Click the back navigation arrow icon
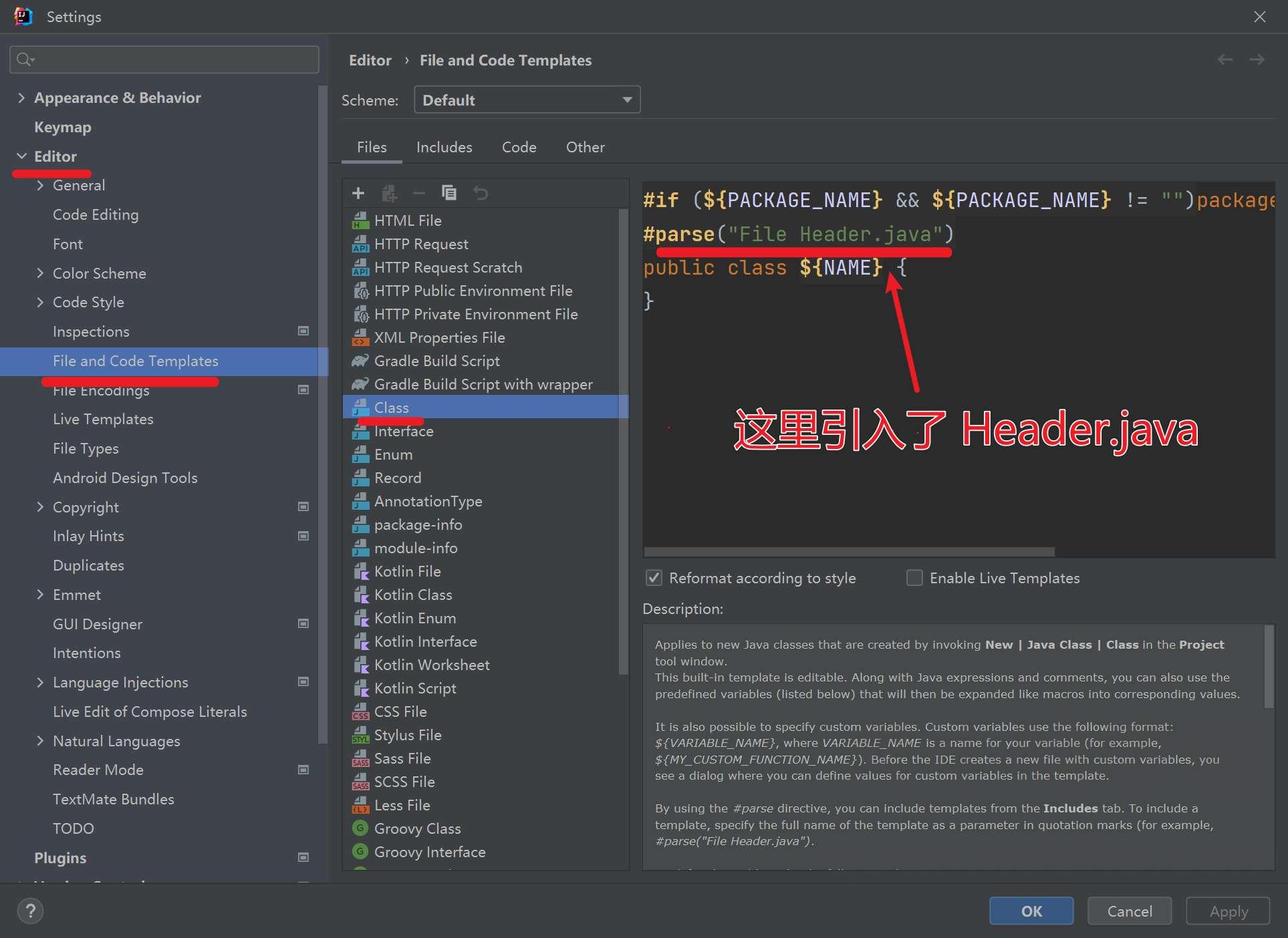Screen dimensions: 1288x938 coord(1225,59)
